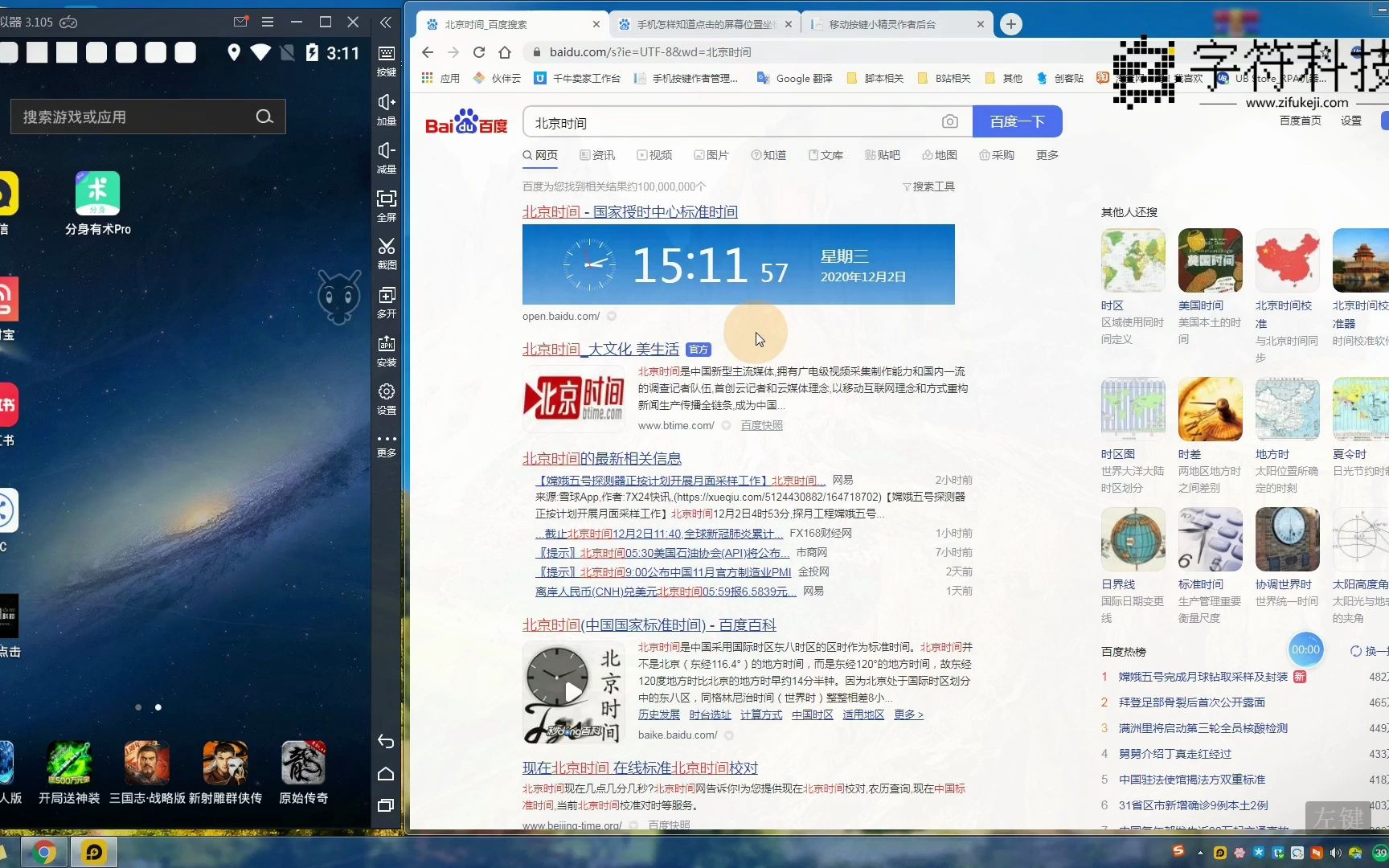Close the 北京时间_百度搜索 tab
1389x868 pixels.
tap(596, 24)
